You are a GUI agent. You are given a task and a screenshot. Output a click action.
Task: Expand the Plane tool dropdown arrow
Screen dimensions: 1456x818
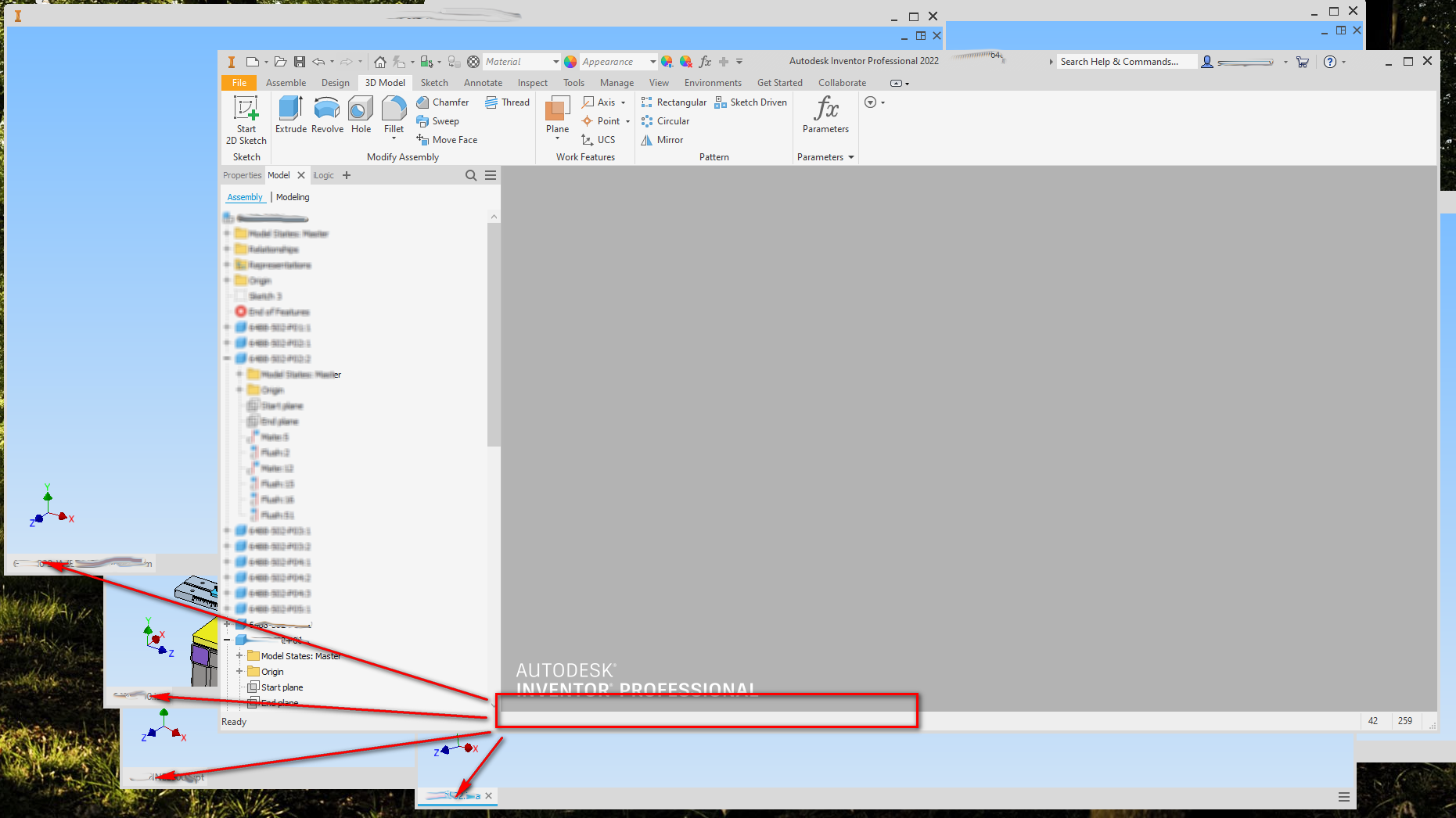click(556, 138)
